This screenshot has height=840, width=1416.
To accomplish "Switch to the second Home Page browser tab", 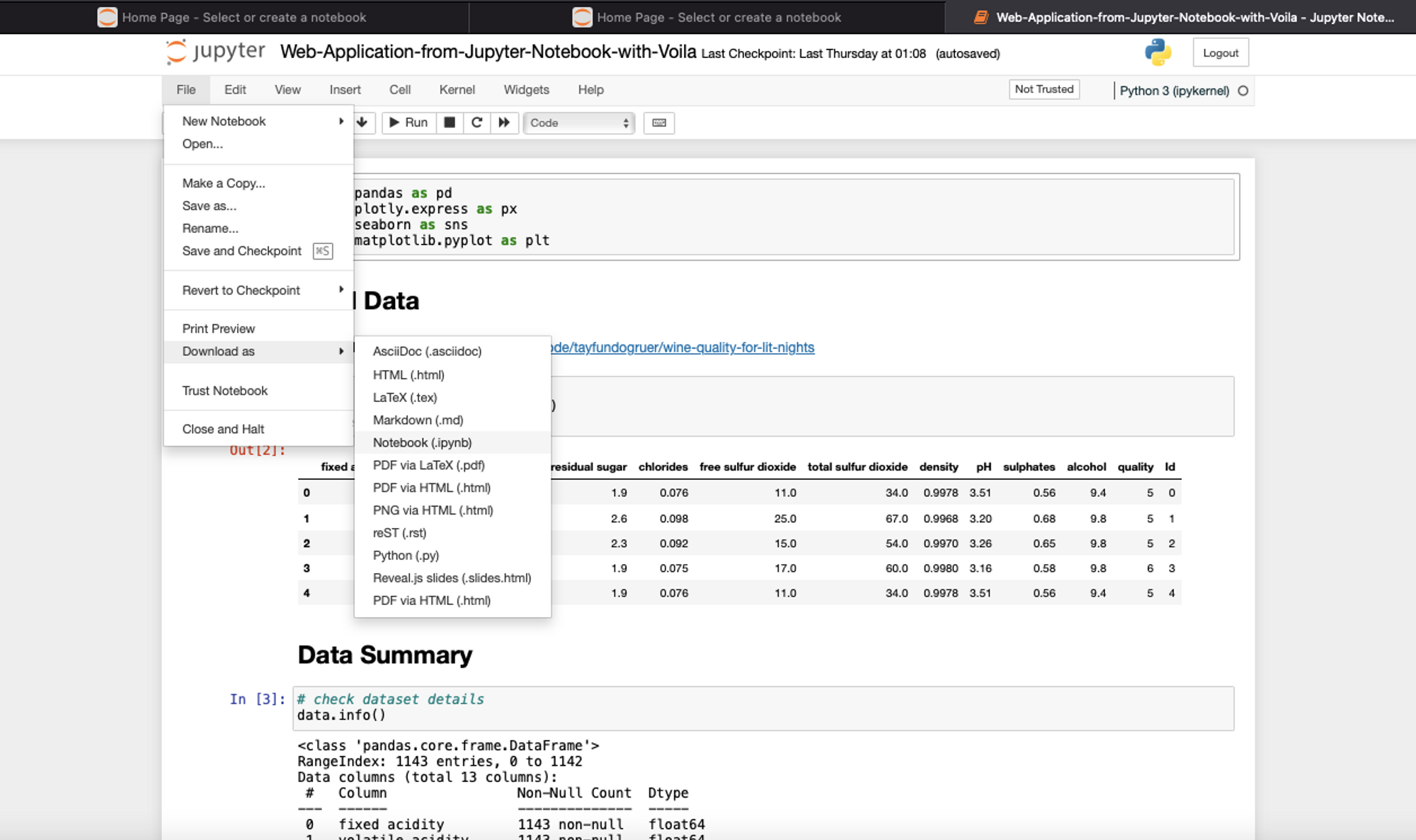I will [x=707, y=17].
